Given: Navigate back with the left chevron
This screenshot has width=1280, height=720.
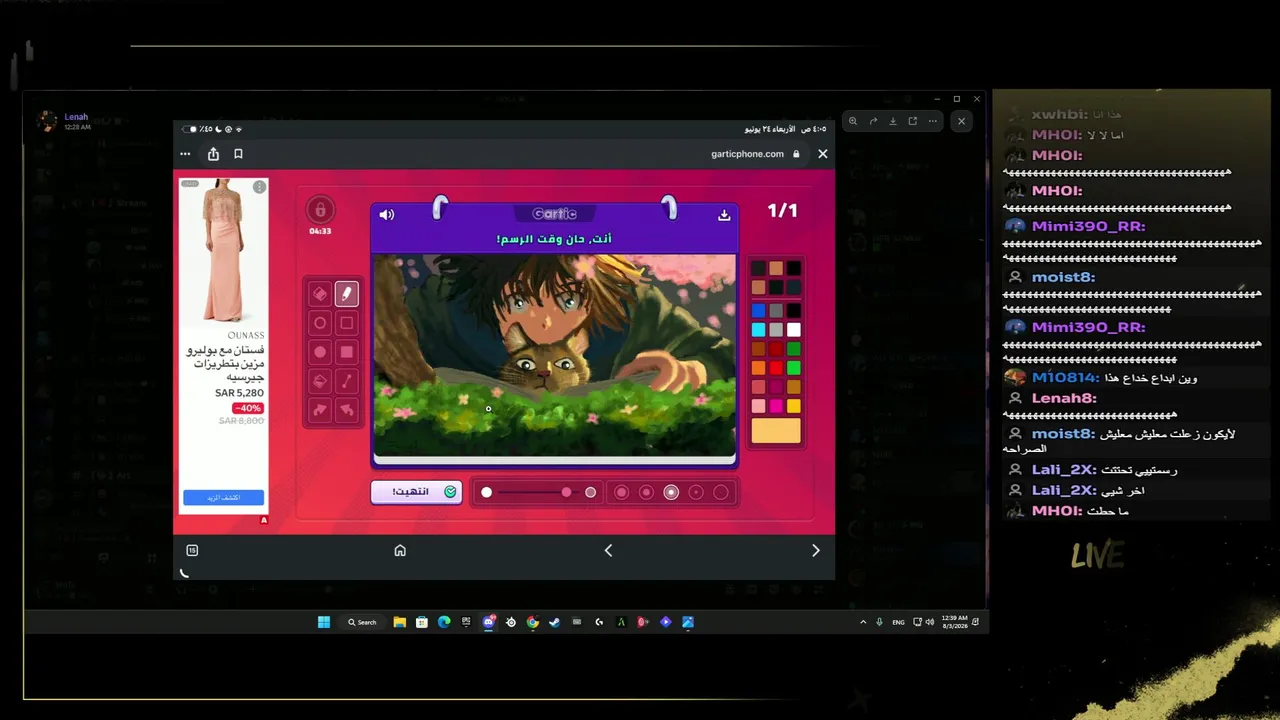Looking at the screenshot, I should pyautogui.click(x=608, y=550).
